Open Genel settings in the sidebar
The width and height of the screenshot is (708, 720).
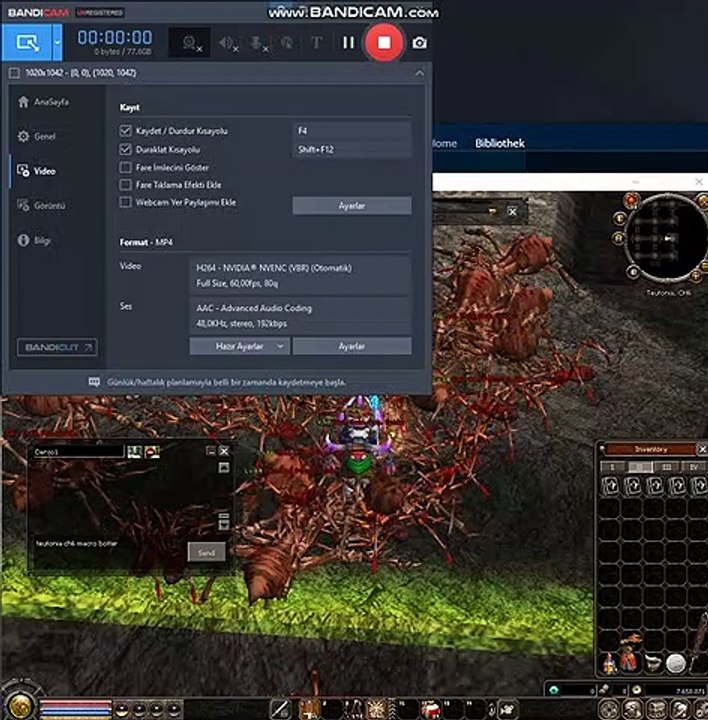tap(37, 136)
